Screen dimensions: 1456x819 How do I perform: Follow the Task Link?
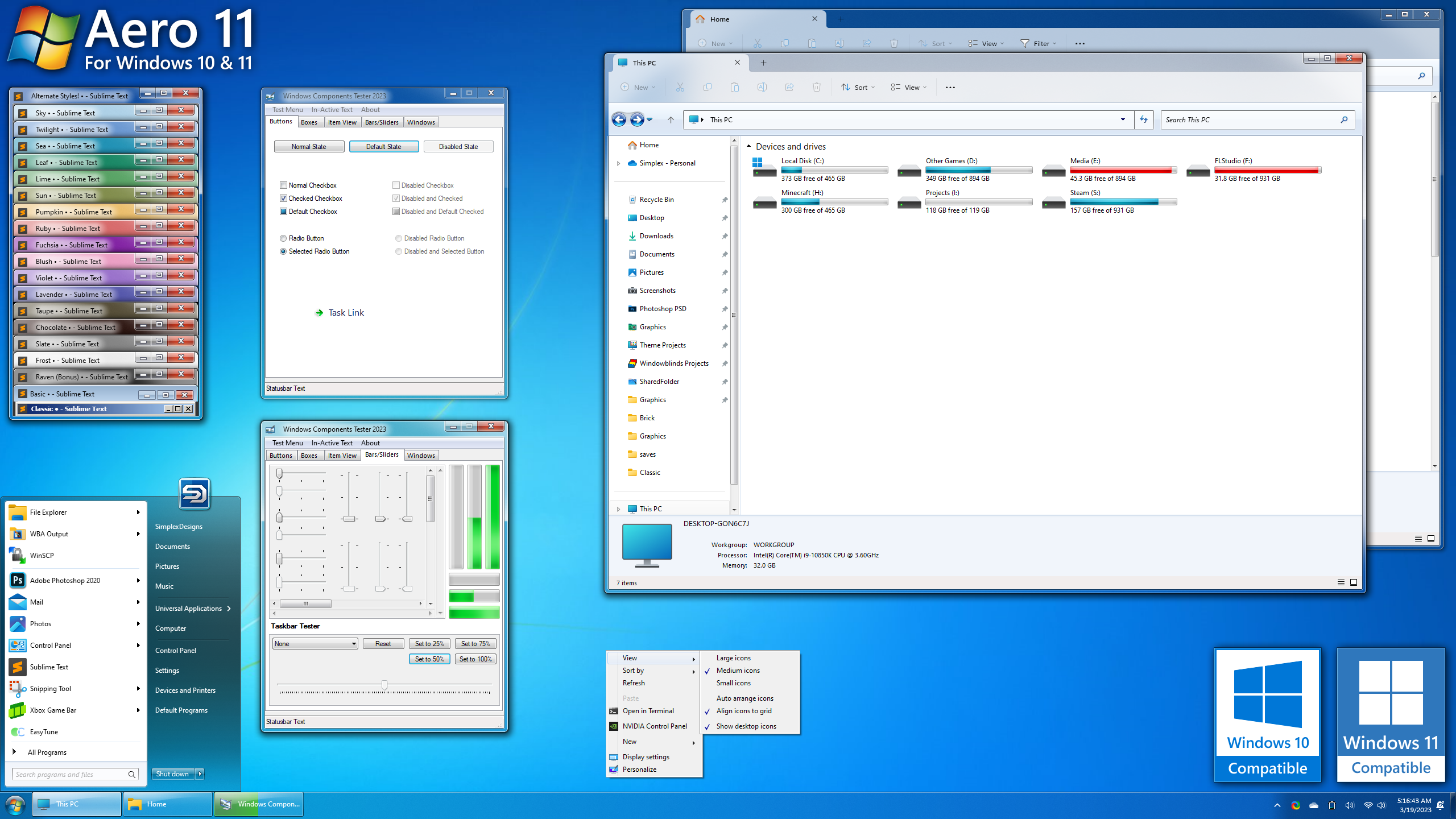346,313
